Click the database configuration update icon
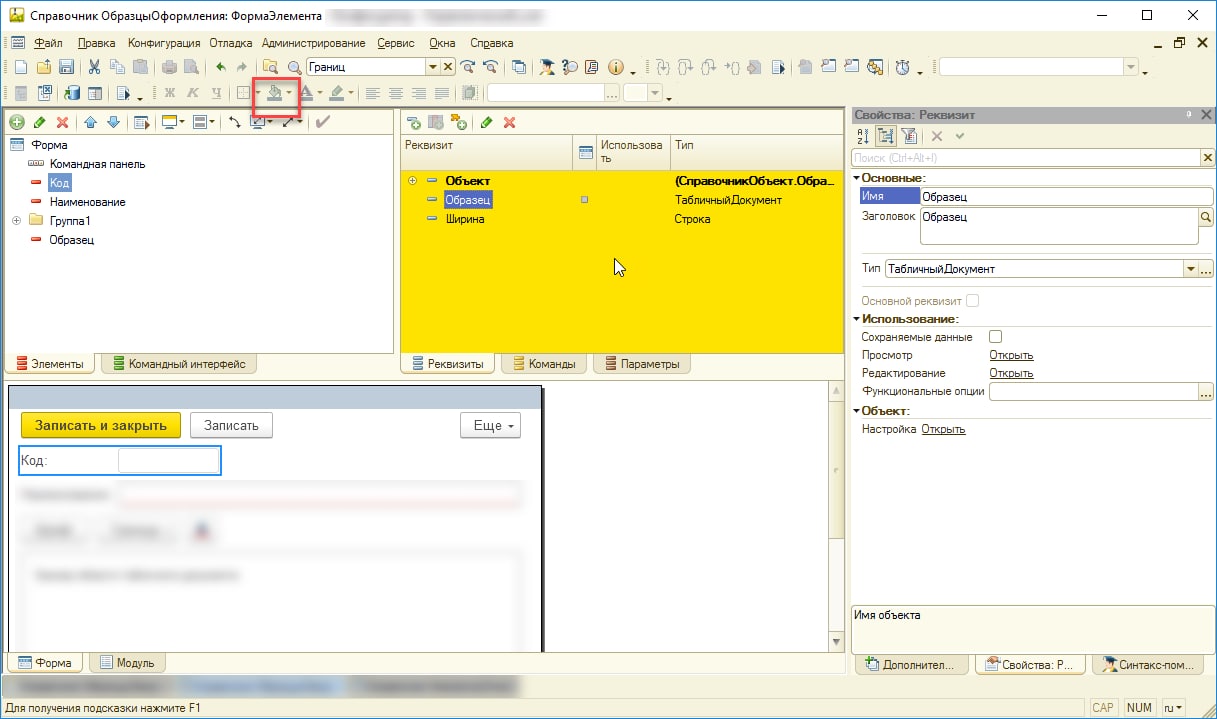The image size is (1217, 719). point(72,93)
